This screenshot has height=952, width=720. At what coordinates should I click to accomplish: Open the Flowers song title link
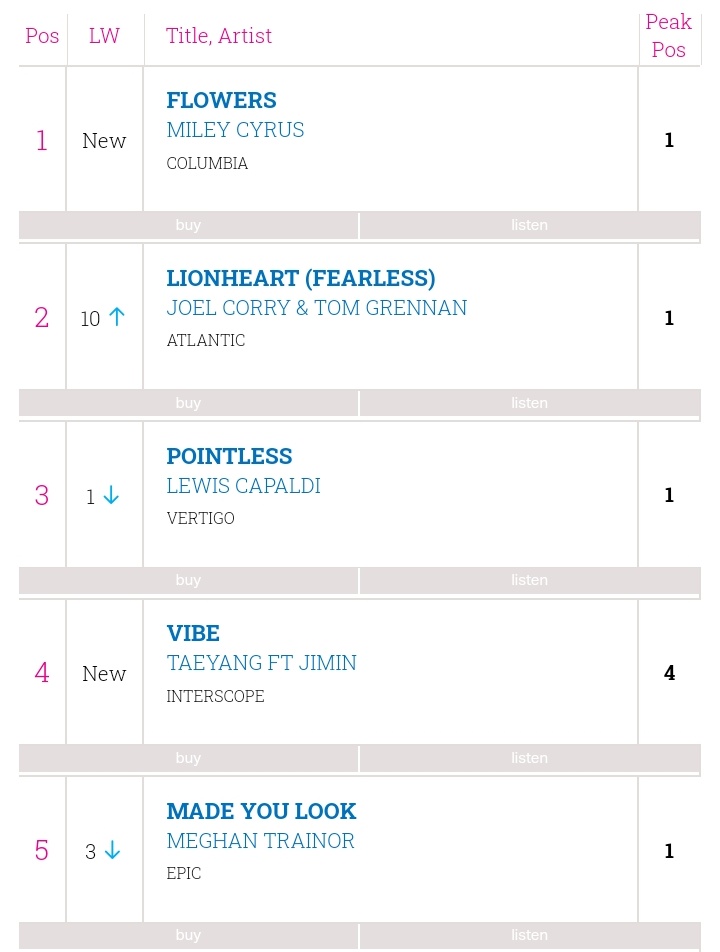222,100
